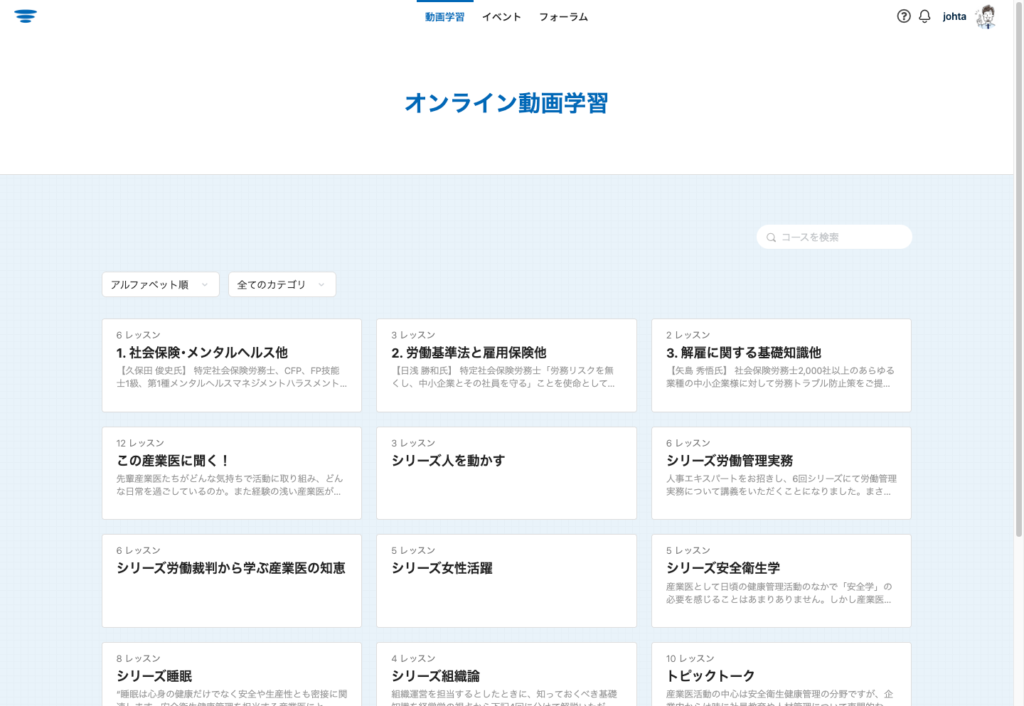Click the johta user avatar image
Screen dimensions: 1024x706
click(986, 16)
